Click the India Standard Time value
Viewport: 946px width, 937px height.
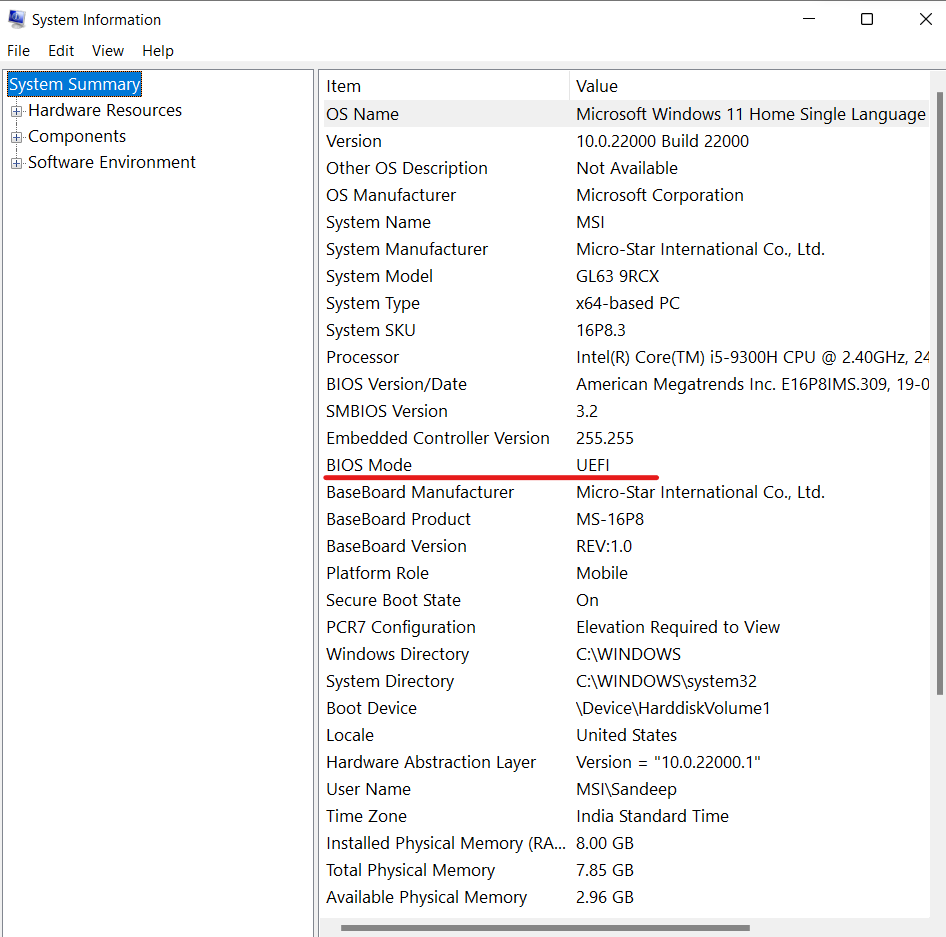click(x=652, y=816)
